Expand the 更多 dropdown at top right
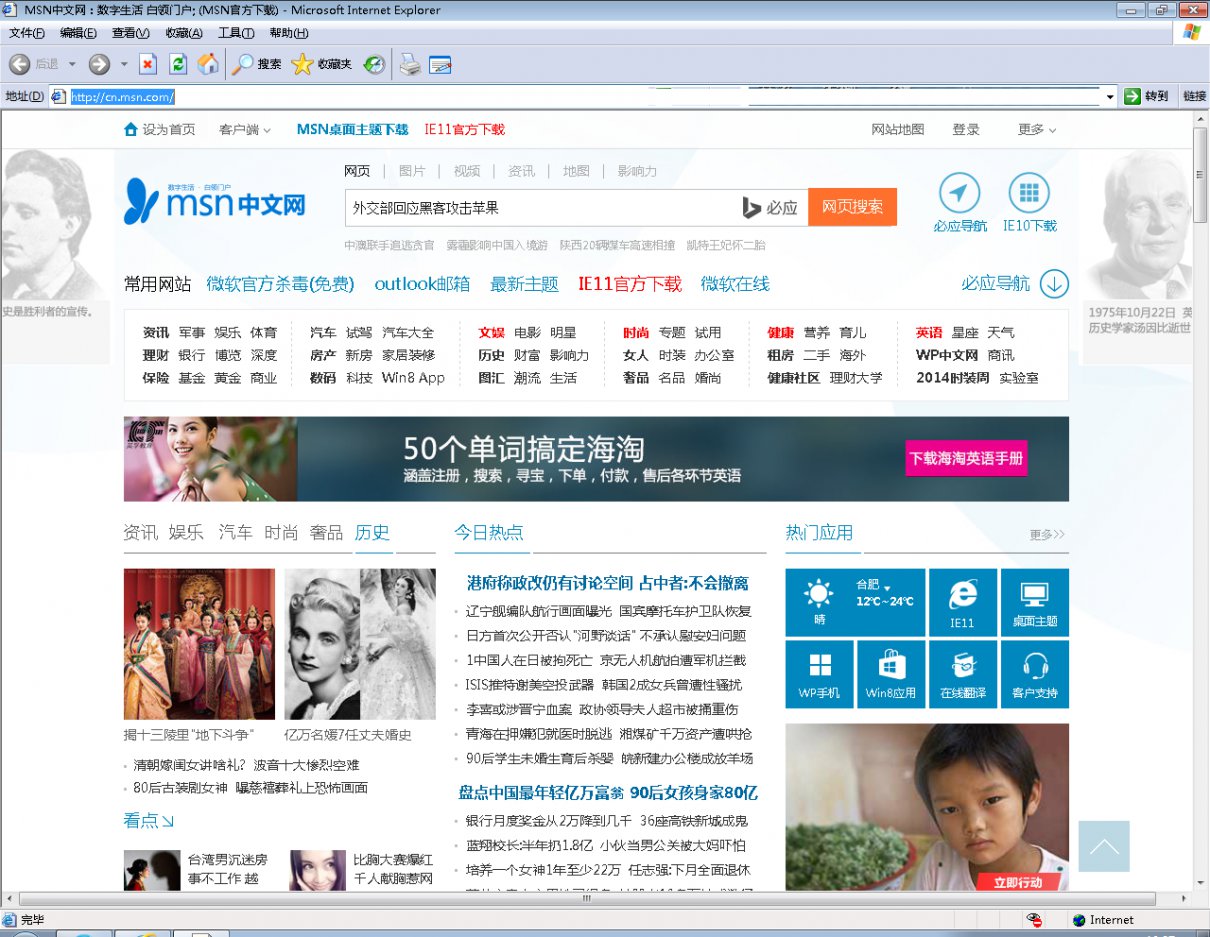Image resolution: width=1210 pixels, height=937 pixels. click(1037, 130)
